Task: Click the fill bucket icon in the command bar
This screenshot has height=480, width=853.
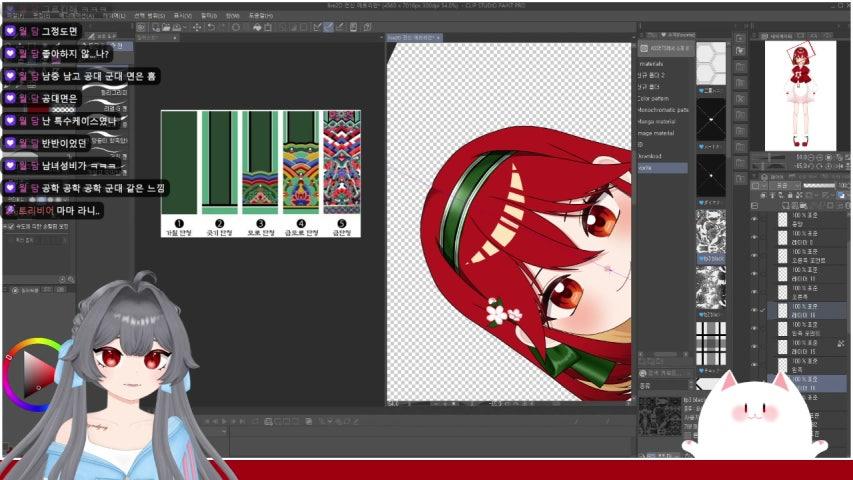Action: tap(257, 27)
